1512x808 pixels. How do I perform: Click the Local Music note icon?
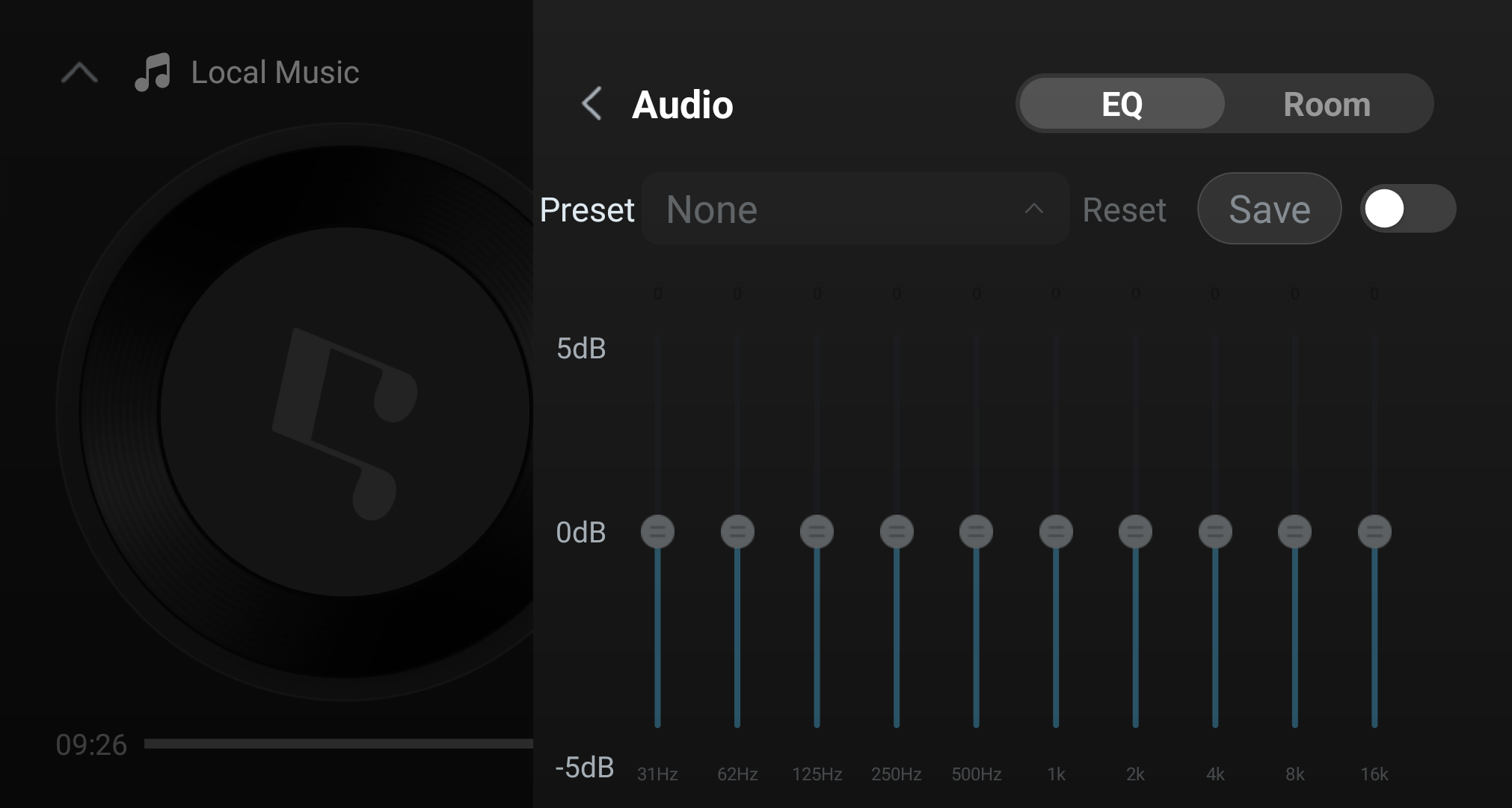pyautogui.click(x=153, y=73)
